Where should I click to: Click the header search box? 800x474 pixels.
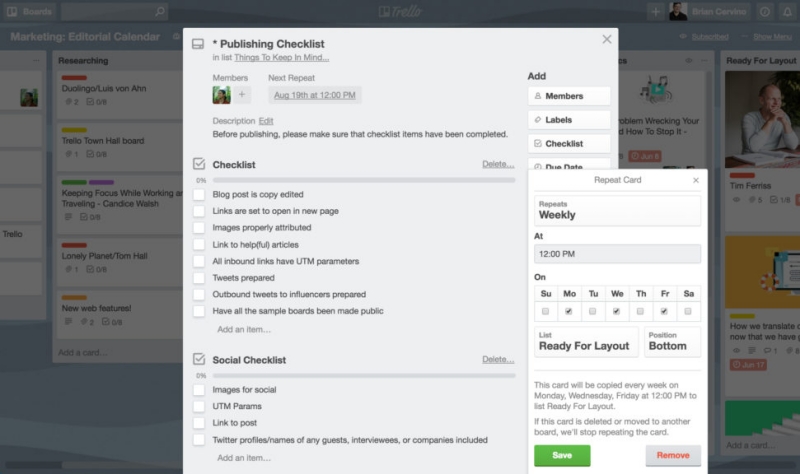pyautogui.click(x=114, y=11)
